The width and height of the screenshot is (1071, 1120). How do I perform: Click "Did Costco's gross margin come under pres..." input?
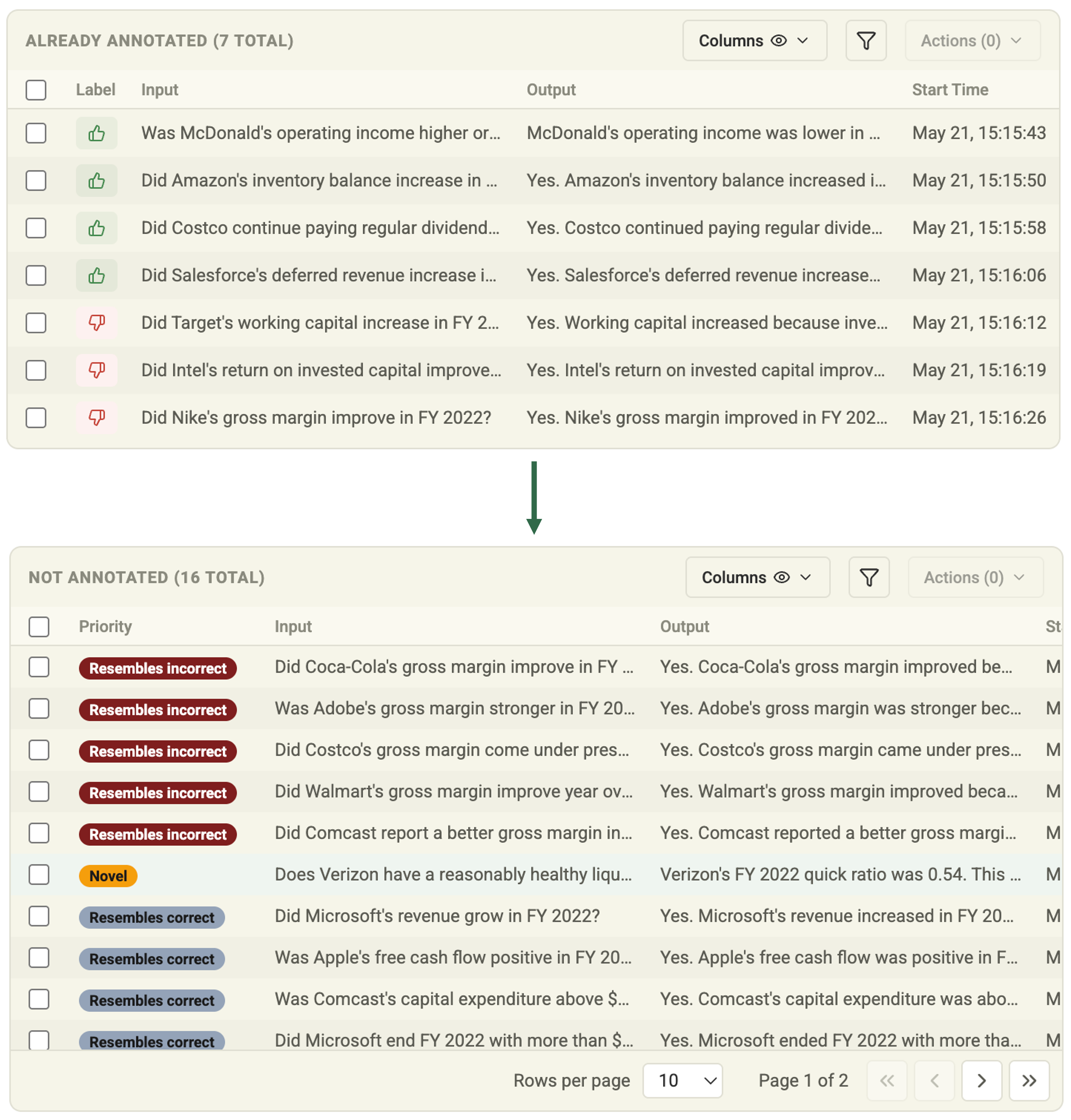pos(451,750)
